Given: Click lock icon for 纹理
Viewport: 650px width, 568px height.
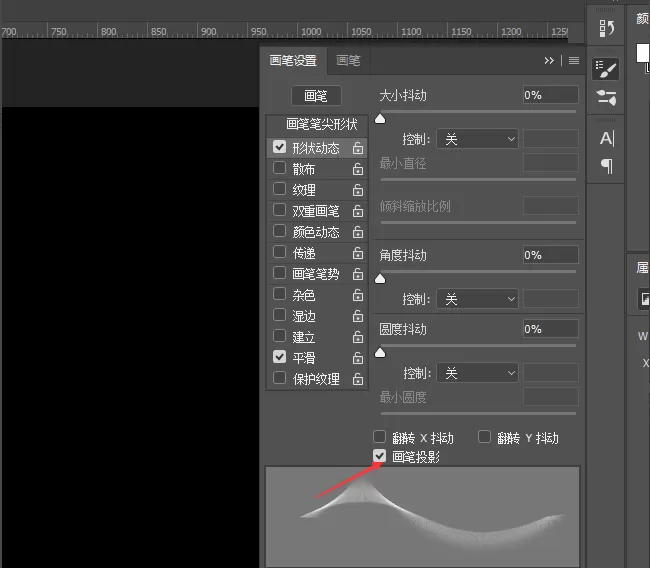Looking at the screenshot, I should pyautogui.click(x=358, y=190).
